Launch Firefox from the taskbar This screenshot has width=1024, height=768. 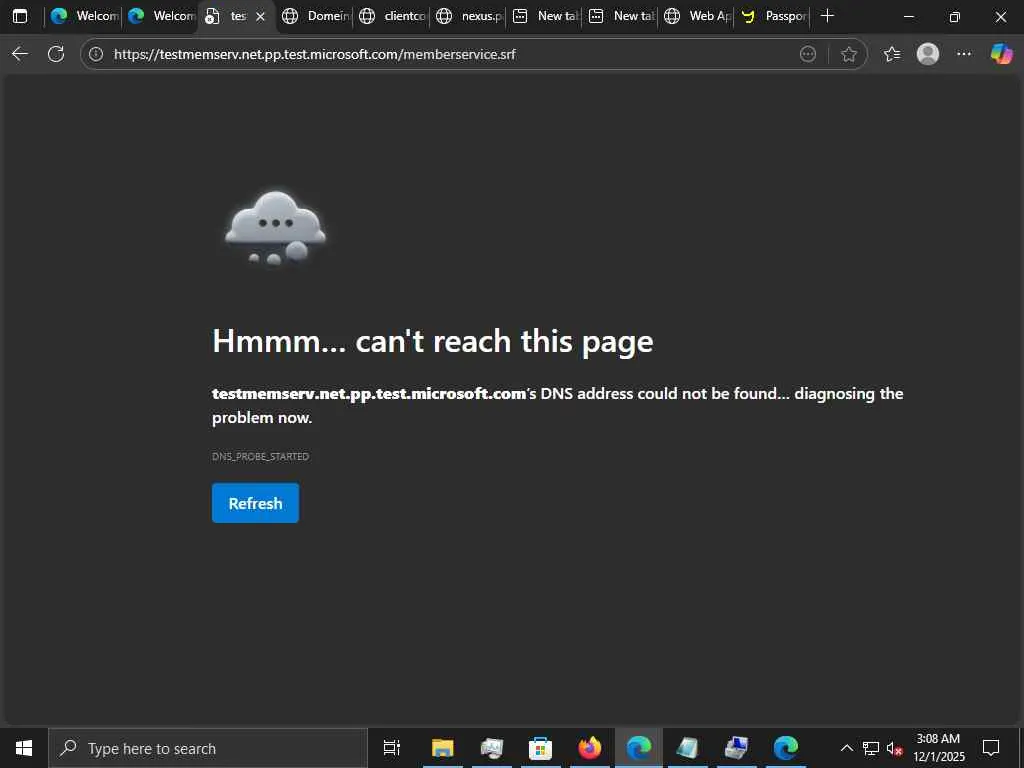[590, 748]
